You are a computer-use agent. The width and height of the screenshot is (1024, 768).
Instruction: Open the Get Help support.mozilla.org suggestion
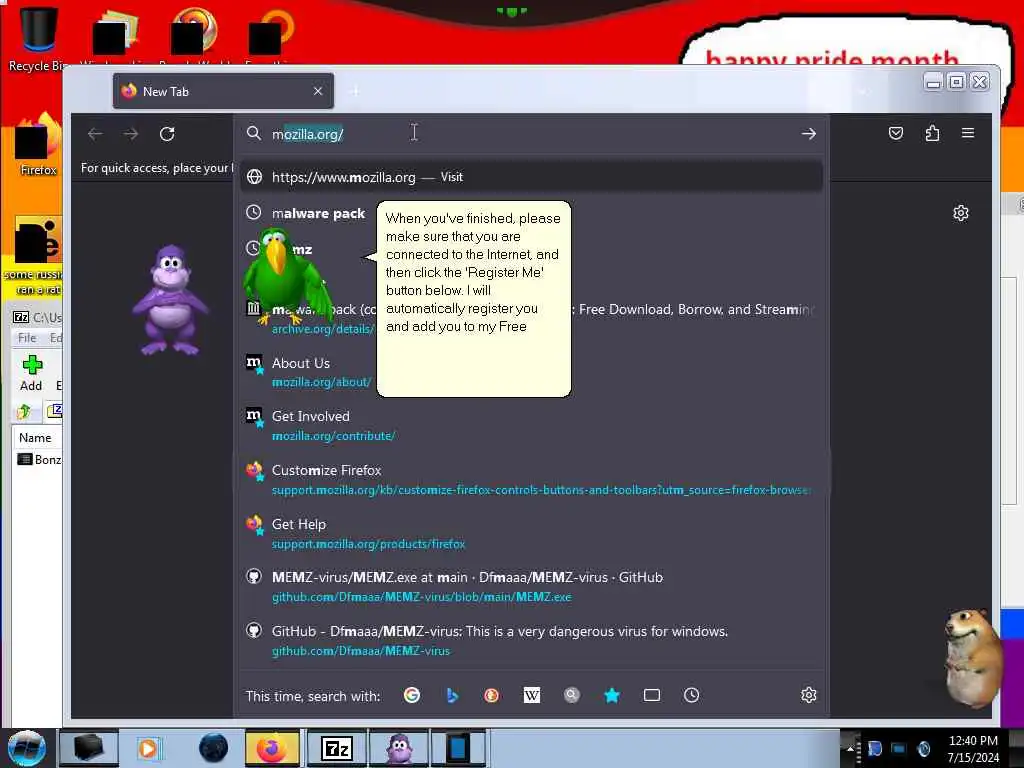click(x=531, y=534)
